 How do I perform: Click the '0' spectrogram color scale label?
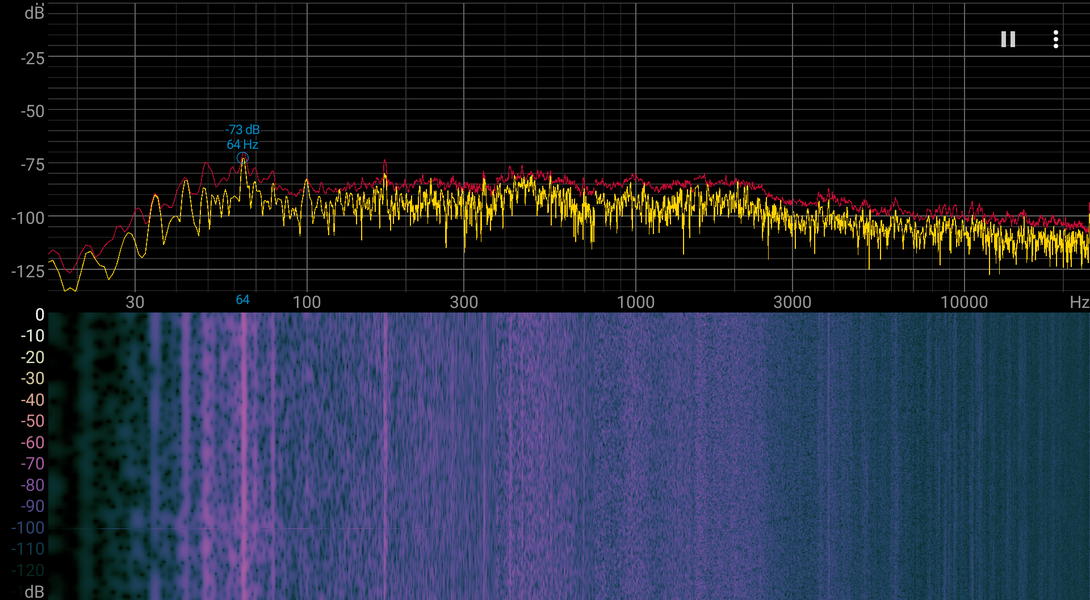(x=40, y=315)
